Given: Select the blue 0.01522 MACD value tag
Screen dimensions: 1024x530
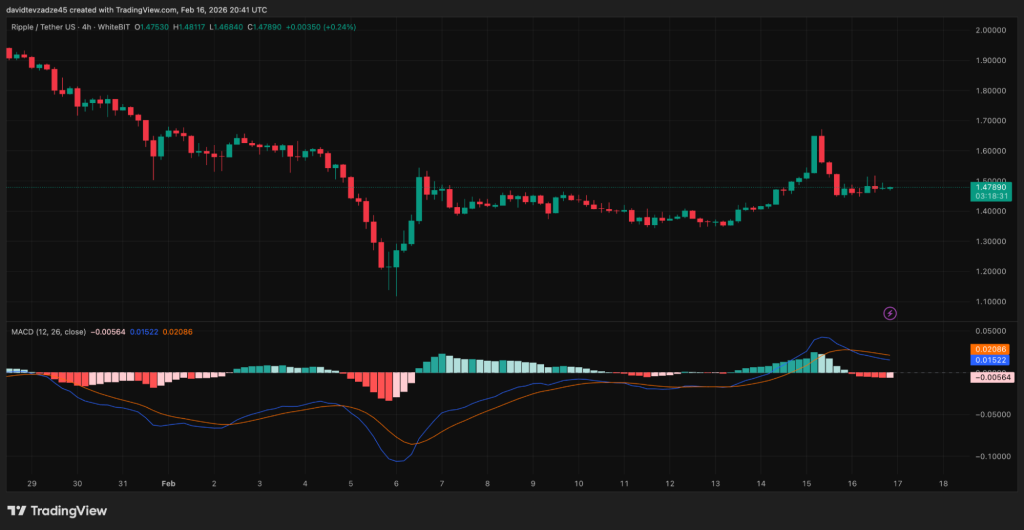Looking at the screenshot, I should (989, 360).
